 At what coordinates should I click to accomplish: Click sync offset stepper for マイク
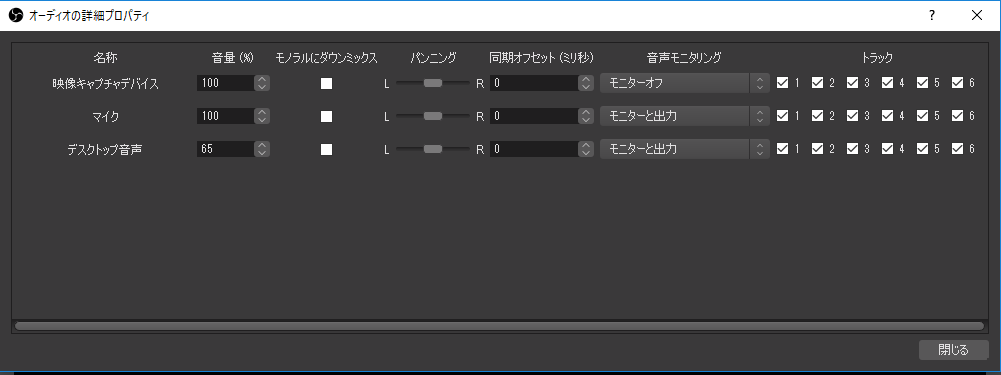586,116
